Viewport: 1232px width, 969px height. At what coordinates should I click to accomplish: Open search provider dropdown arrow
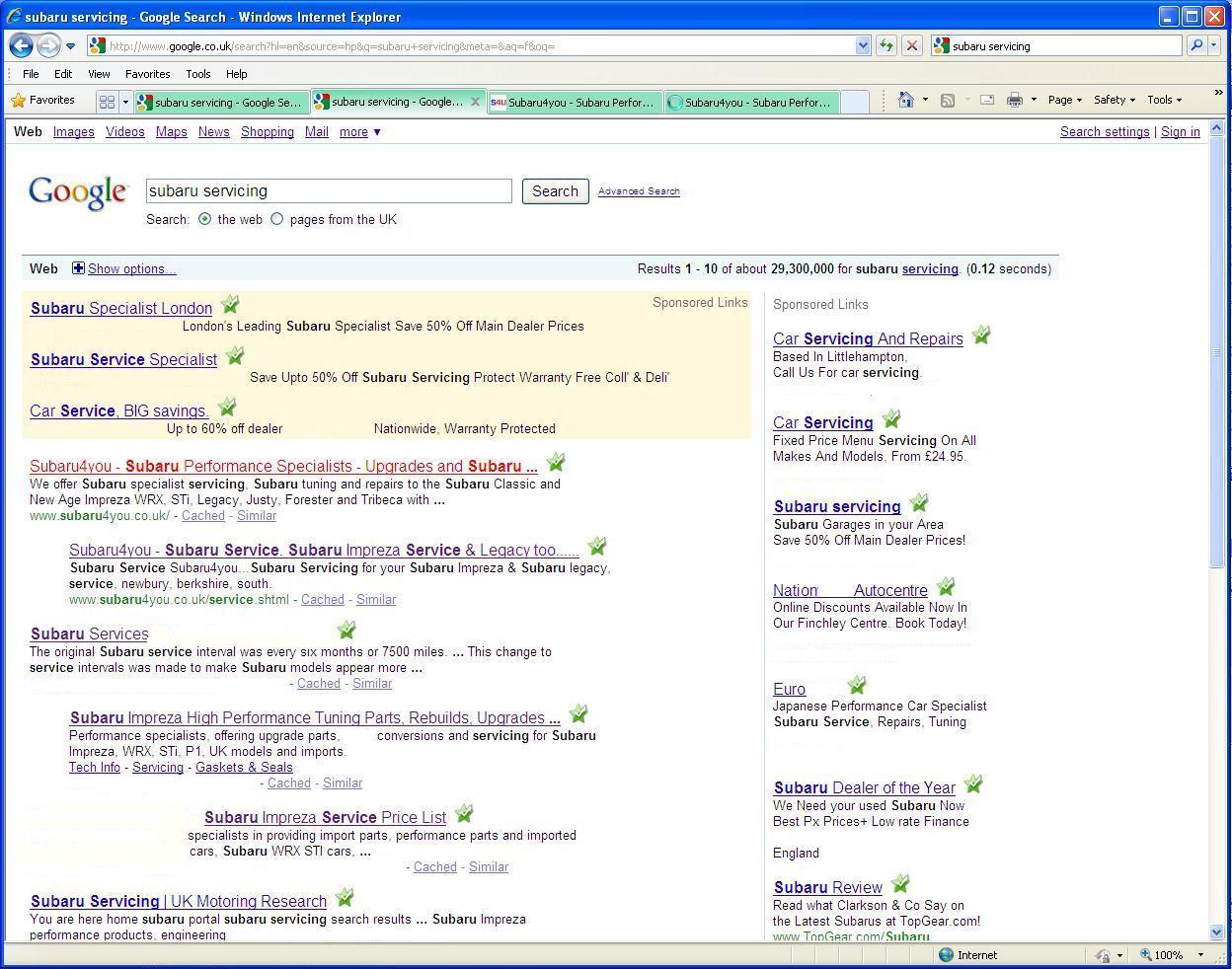[1215, 45]
